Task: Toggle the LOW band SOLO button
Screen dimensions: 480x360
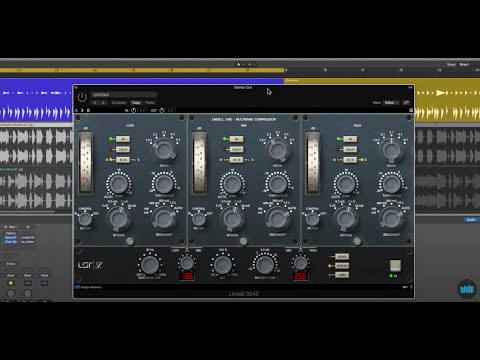Action: click(123, 149)
